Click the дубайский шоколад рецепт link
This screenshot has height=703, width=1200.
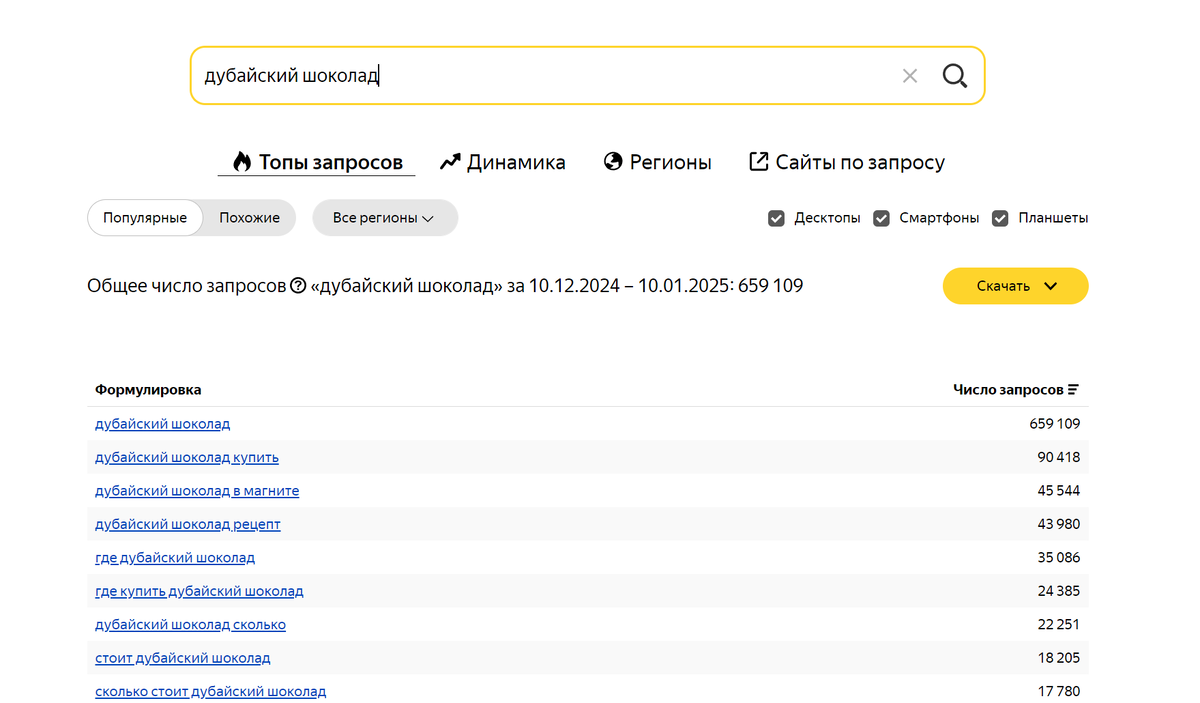(x=188, y=524)
